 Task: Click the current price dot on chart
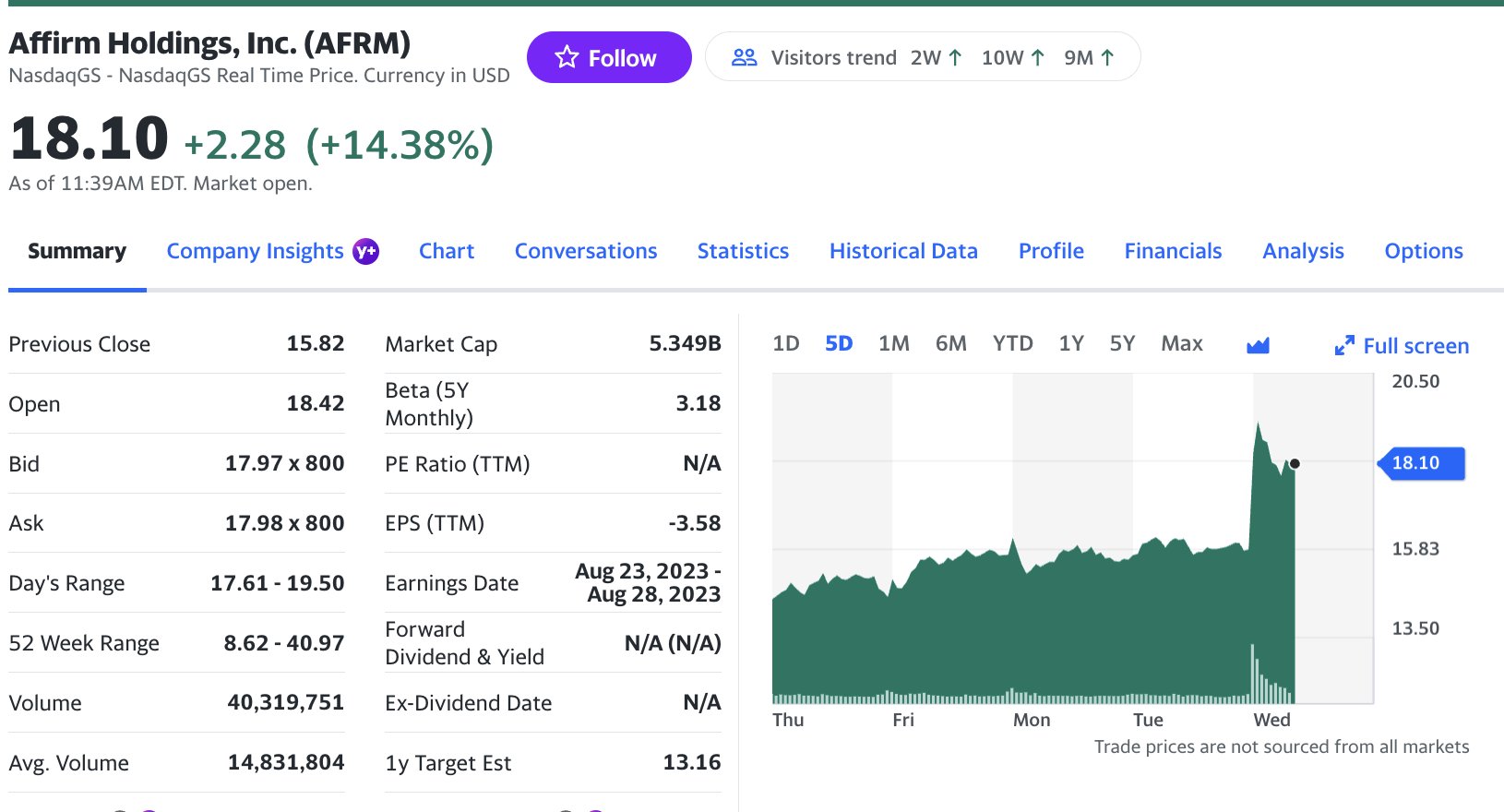[1295, 463]
